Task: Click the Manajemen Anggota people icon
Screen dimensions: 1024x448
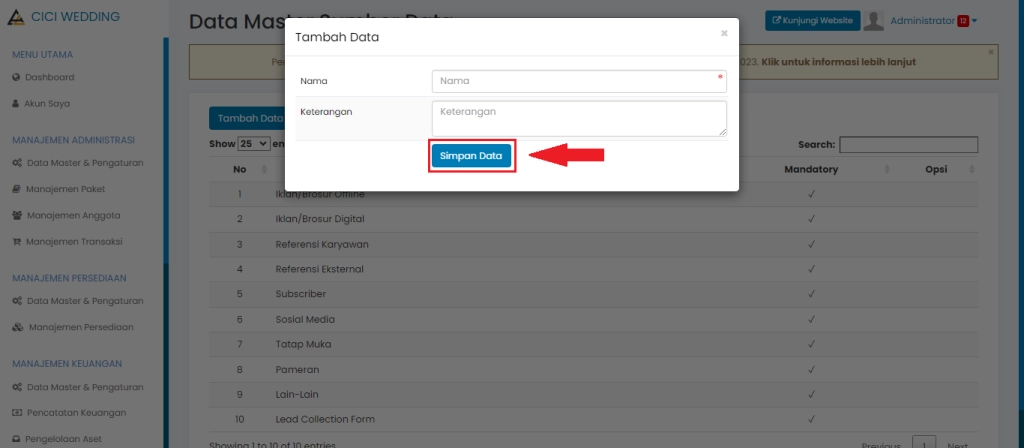Action: 17,215
